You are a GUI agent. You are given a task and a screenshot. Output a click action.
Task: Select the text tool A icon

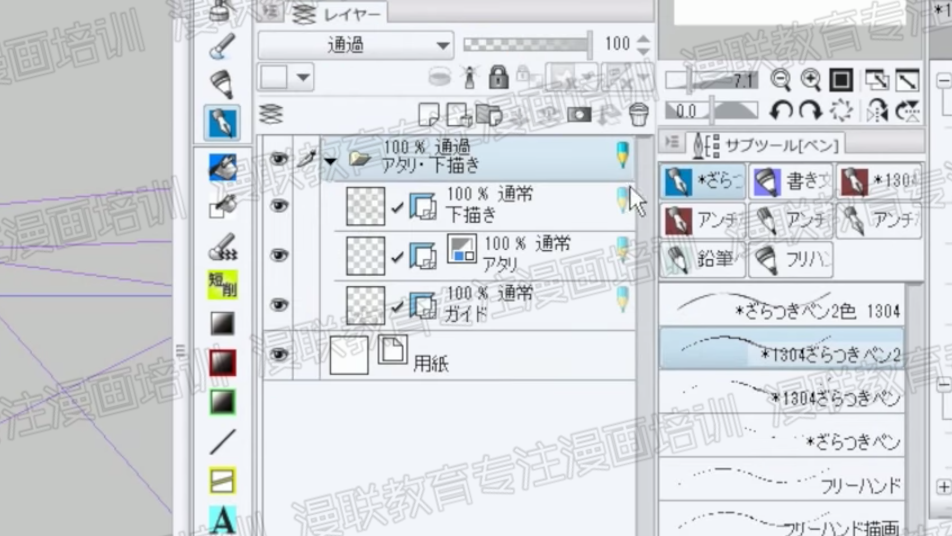222,520
